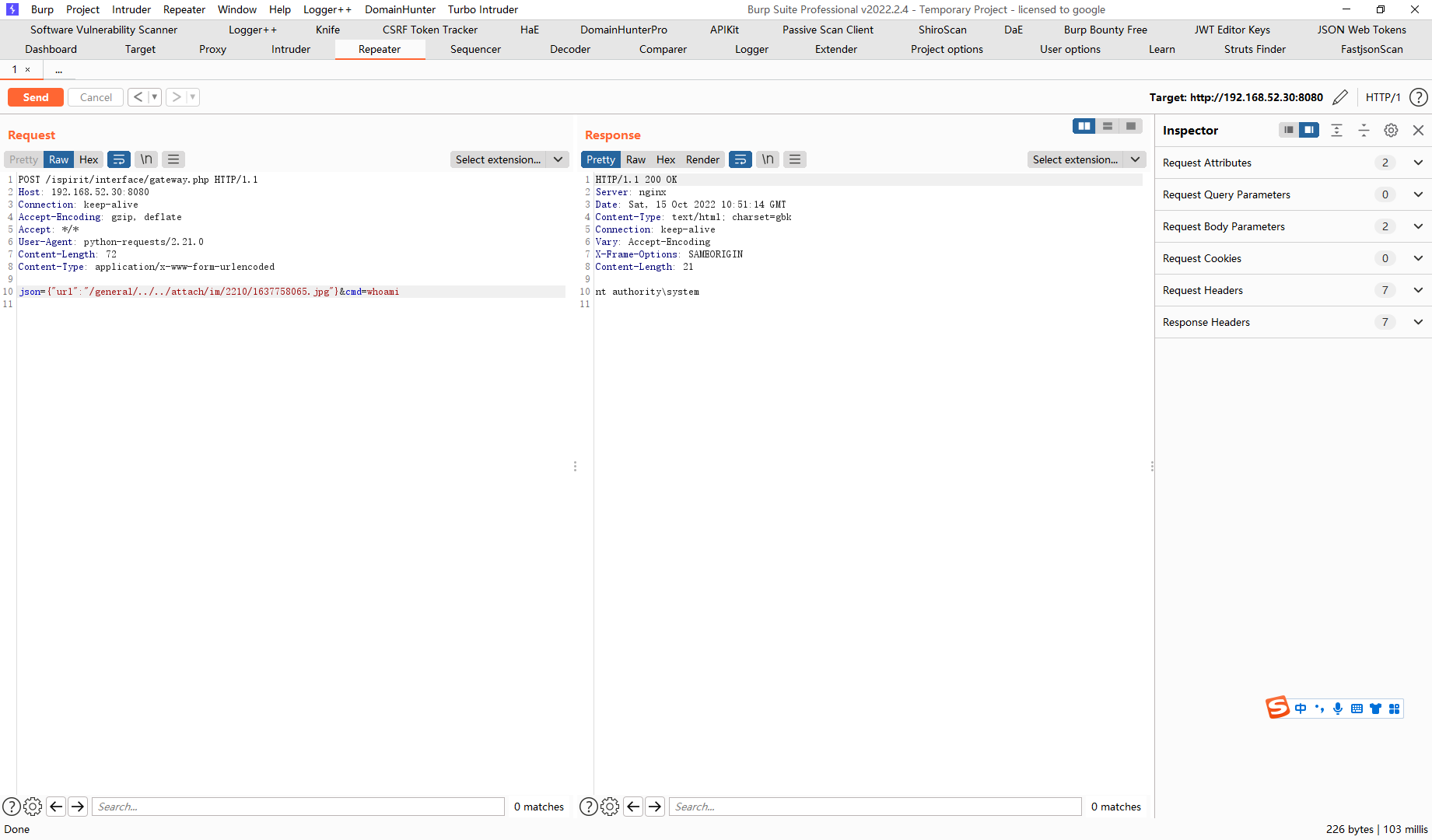
Task: Toggle response word wrap icon
Action: tap(741, 159)
